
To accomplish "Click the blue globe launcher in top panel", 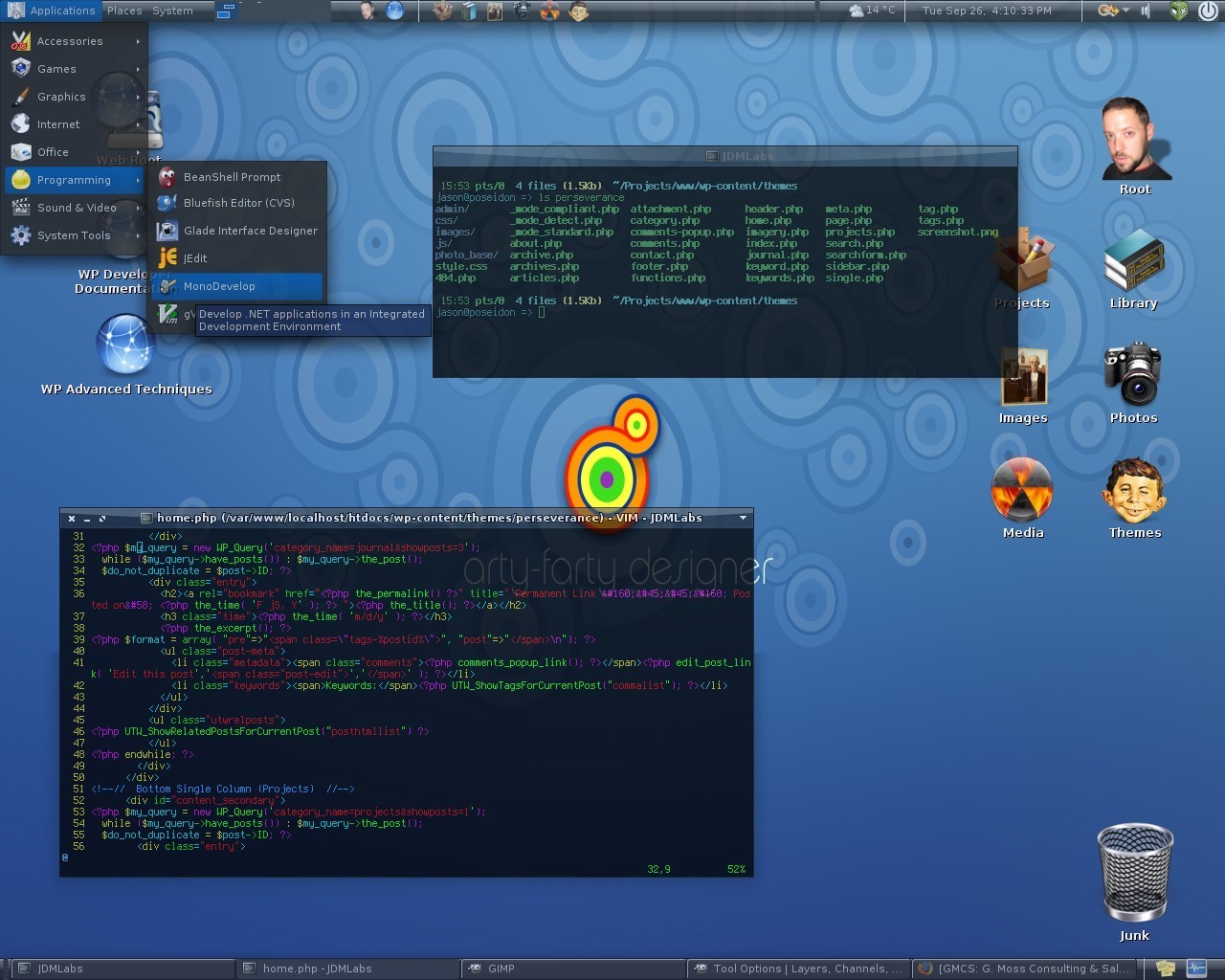I will (394, 11).
